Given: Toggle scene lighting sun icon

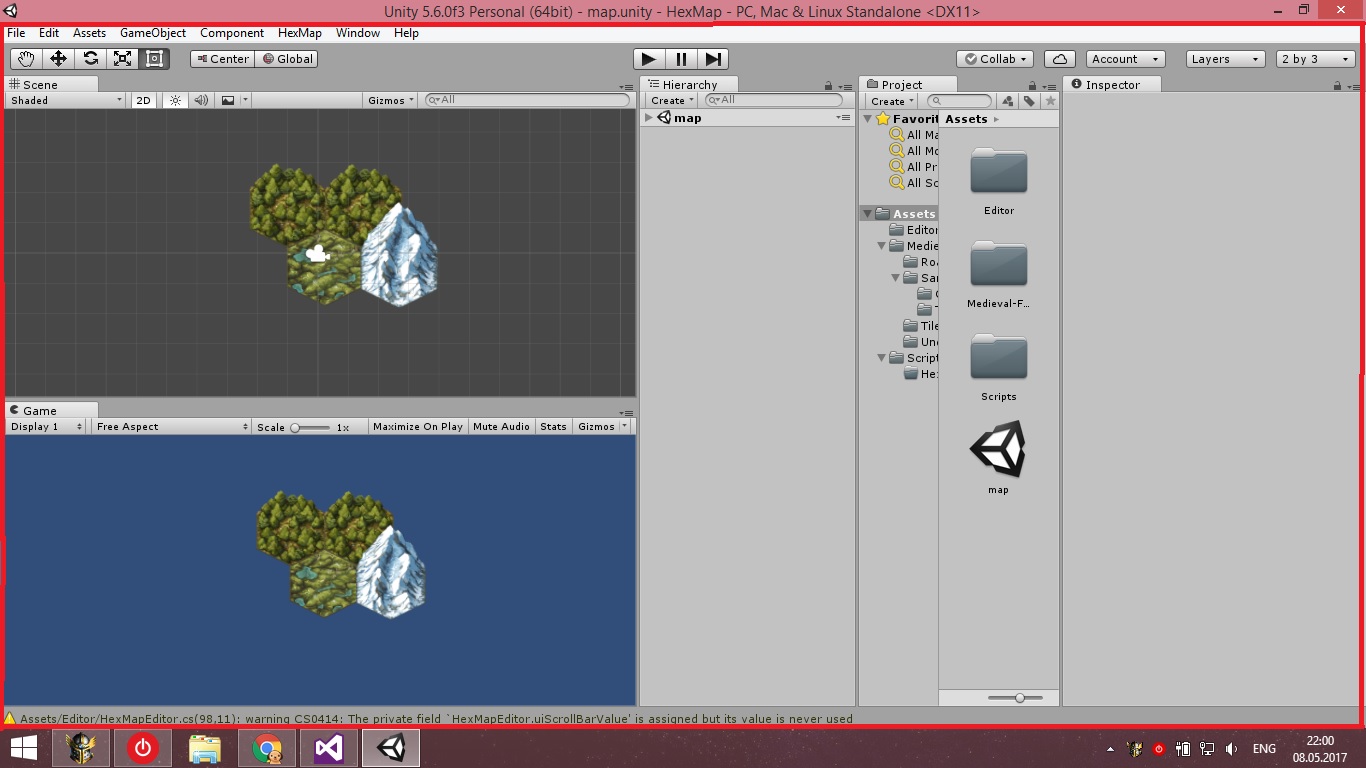Looking at the screenshot, I should click(175, 100).
